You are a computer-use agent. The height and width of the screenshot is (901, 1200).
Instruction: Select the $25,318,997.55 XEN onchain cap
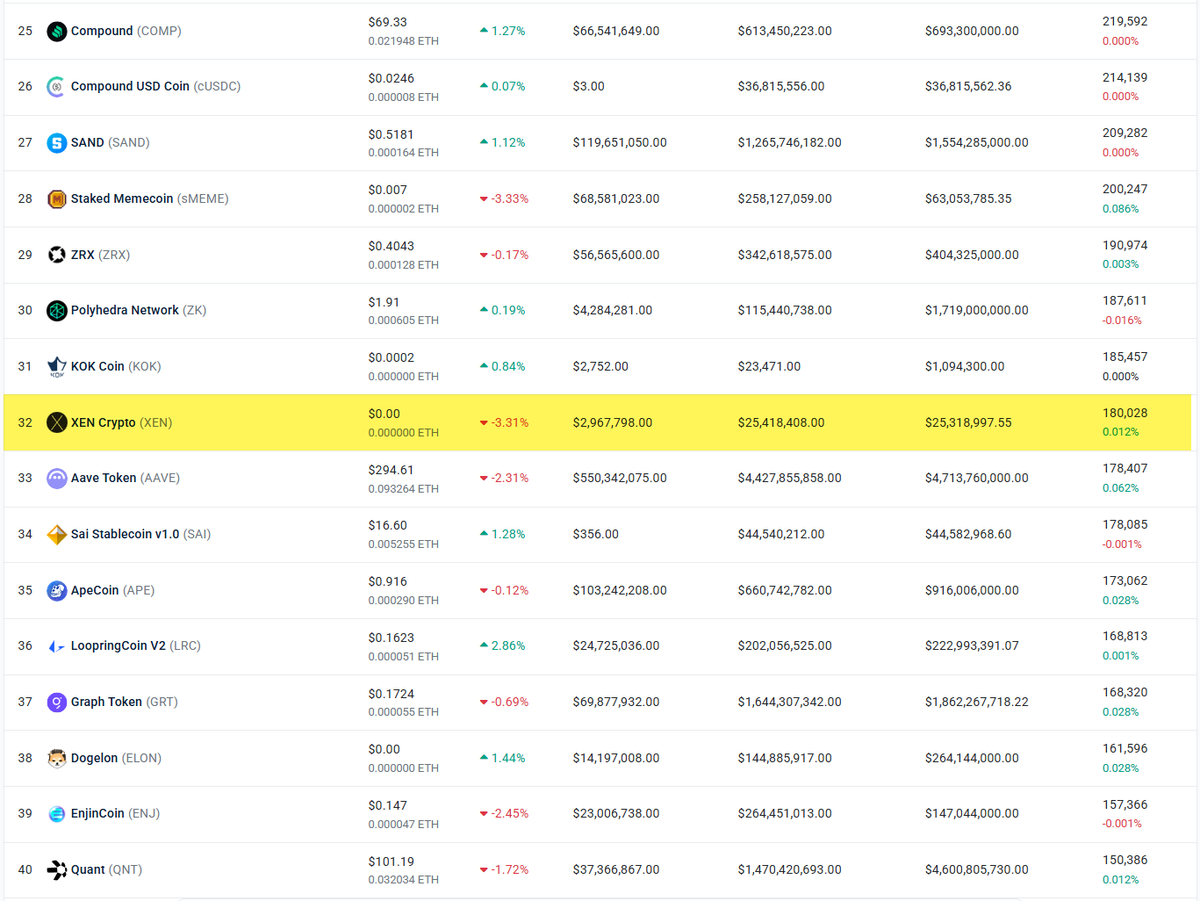click(x=968, y=422)
